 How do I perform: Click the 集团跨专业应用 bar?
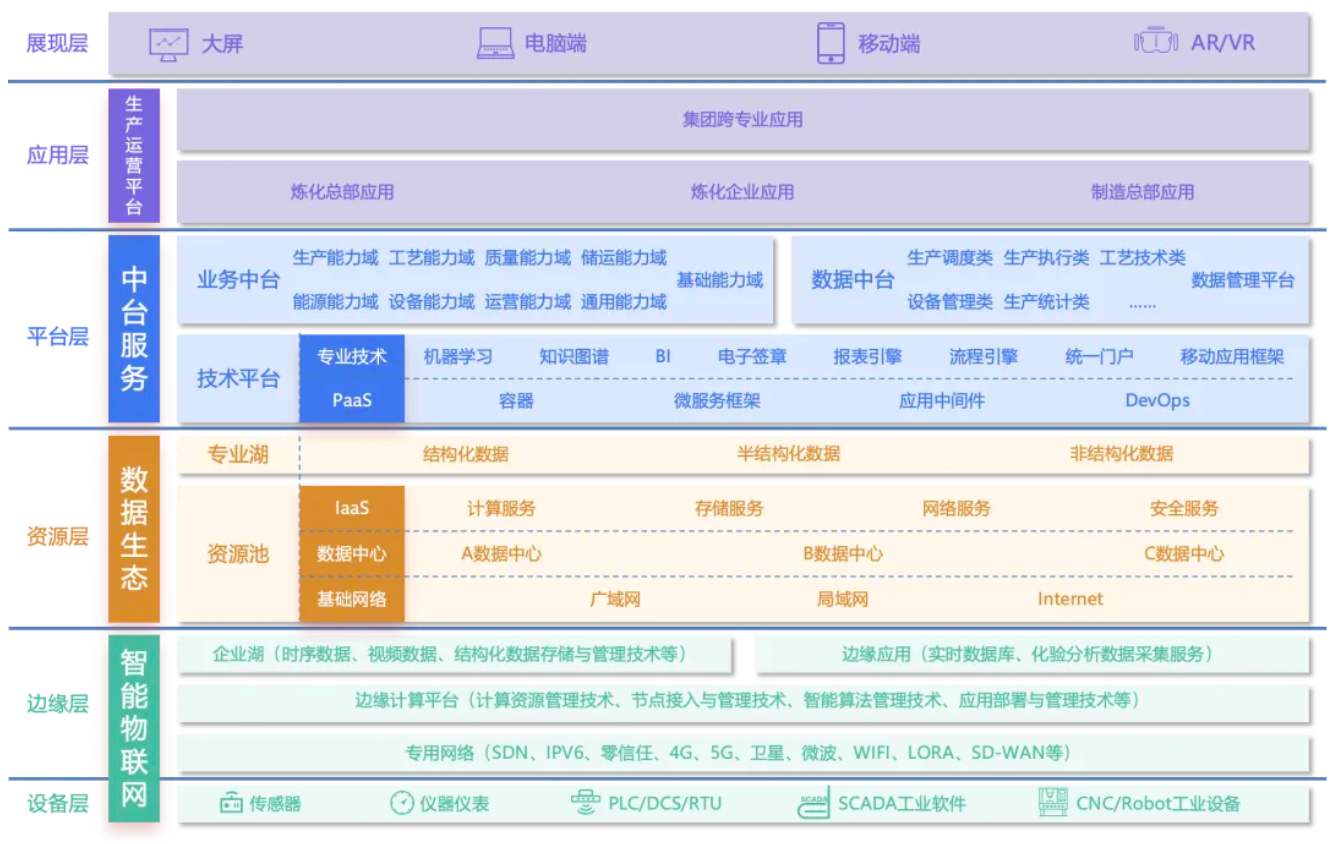coord(742,120)
